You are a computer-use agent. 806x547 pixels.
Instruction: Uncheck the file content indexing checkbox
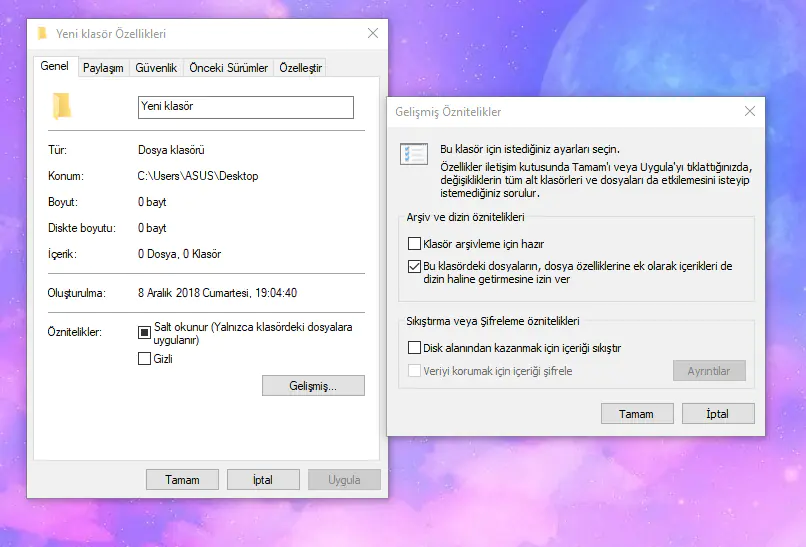click(414, 266)
